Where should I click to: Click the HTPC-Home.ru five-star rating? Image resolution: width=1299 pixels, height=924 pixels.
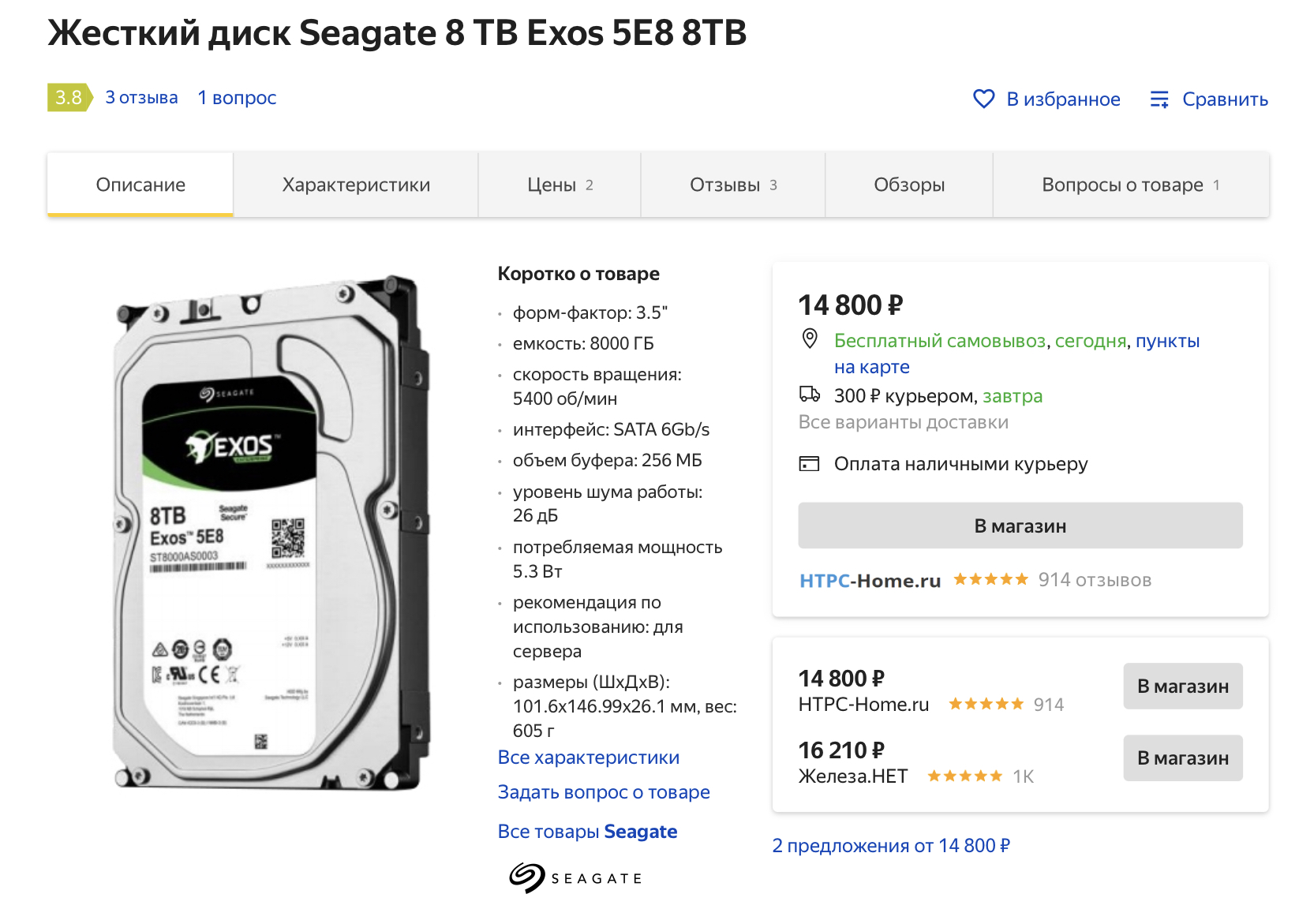coord(990,580)
